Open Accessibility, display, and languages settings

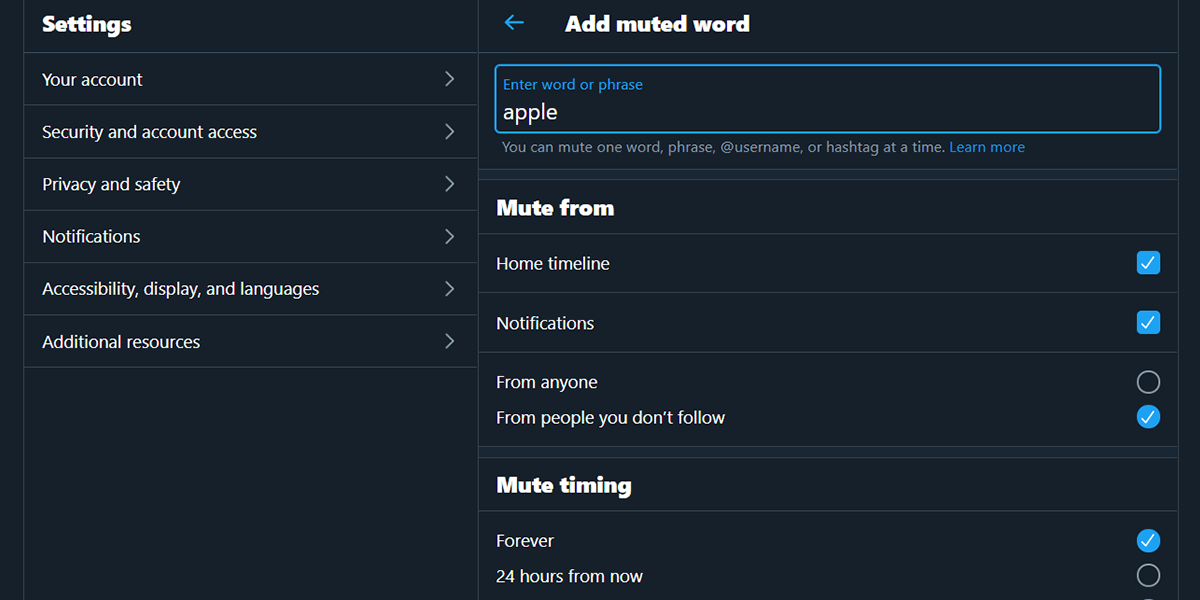tap(181, 289)
